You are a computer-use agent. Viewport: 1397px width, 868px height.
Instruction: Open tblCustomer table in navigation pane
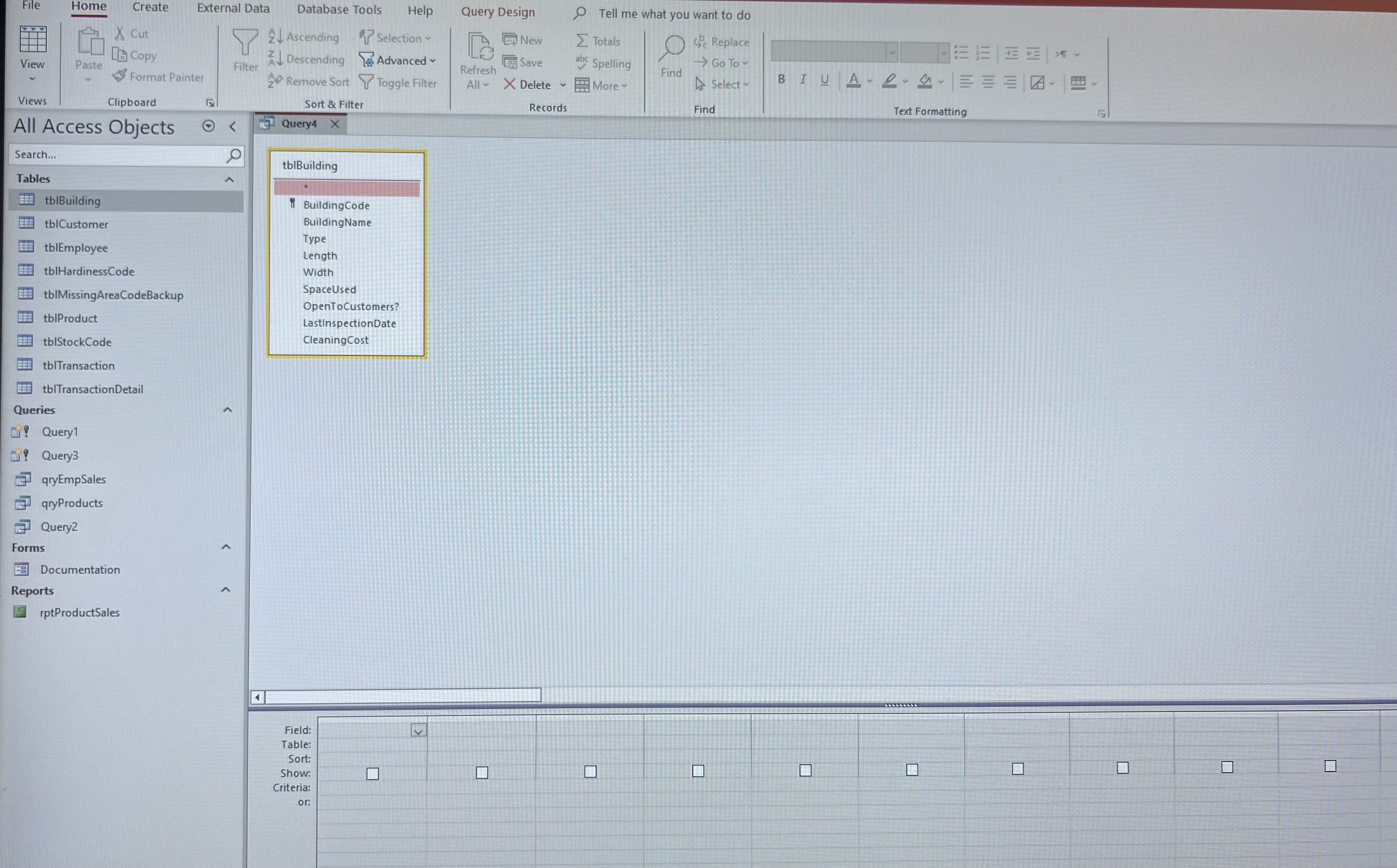(x=76, y=224)
